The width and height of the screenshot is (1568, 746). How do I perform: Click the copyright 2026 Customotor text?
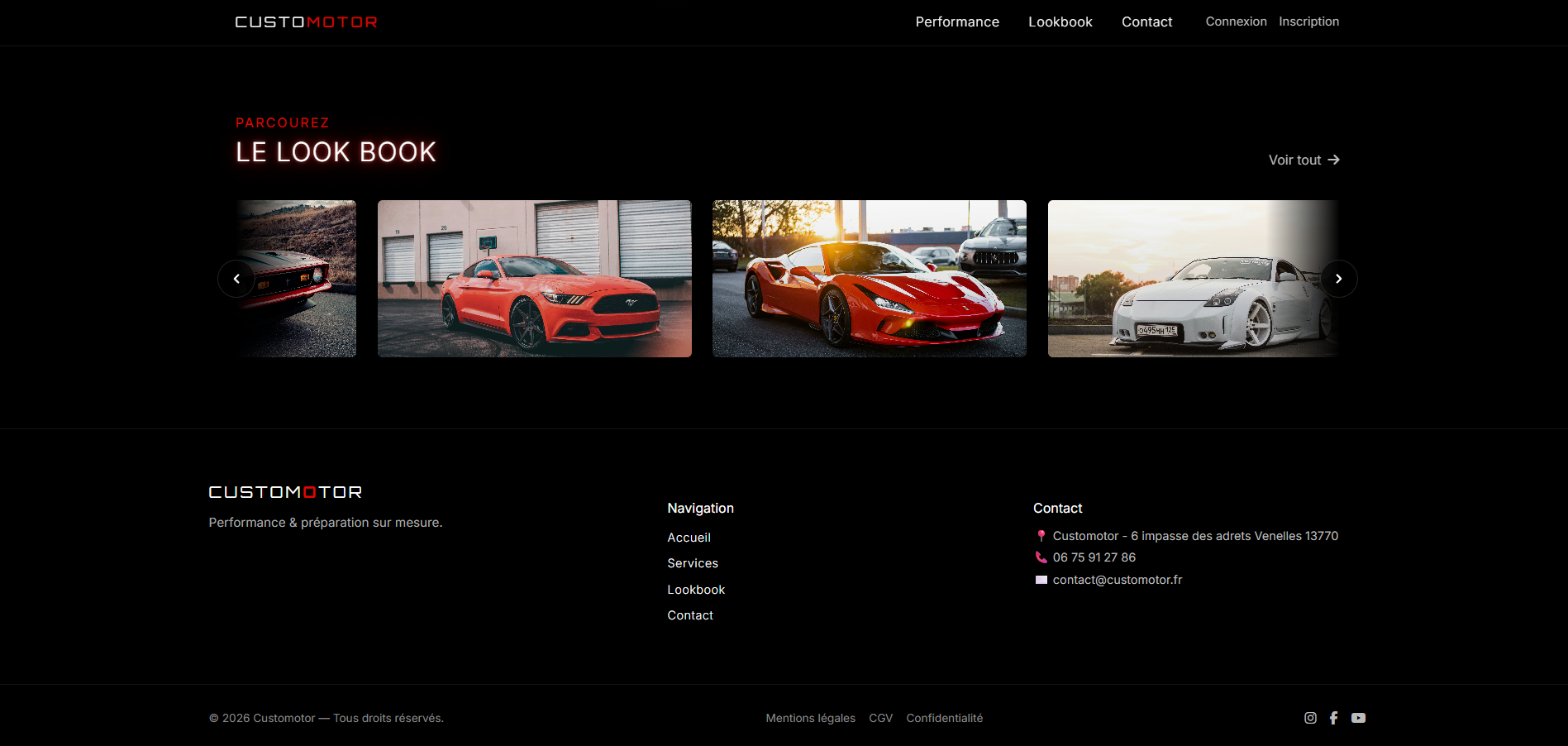[326, 718]
